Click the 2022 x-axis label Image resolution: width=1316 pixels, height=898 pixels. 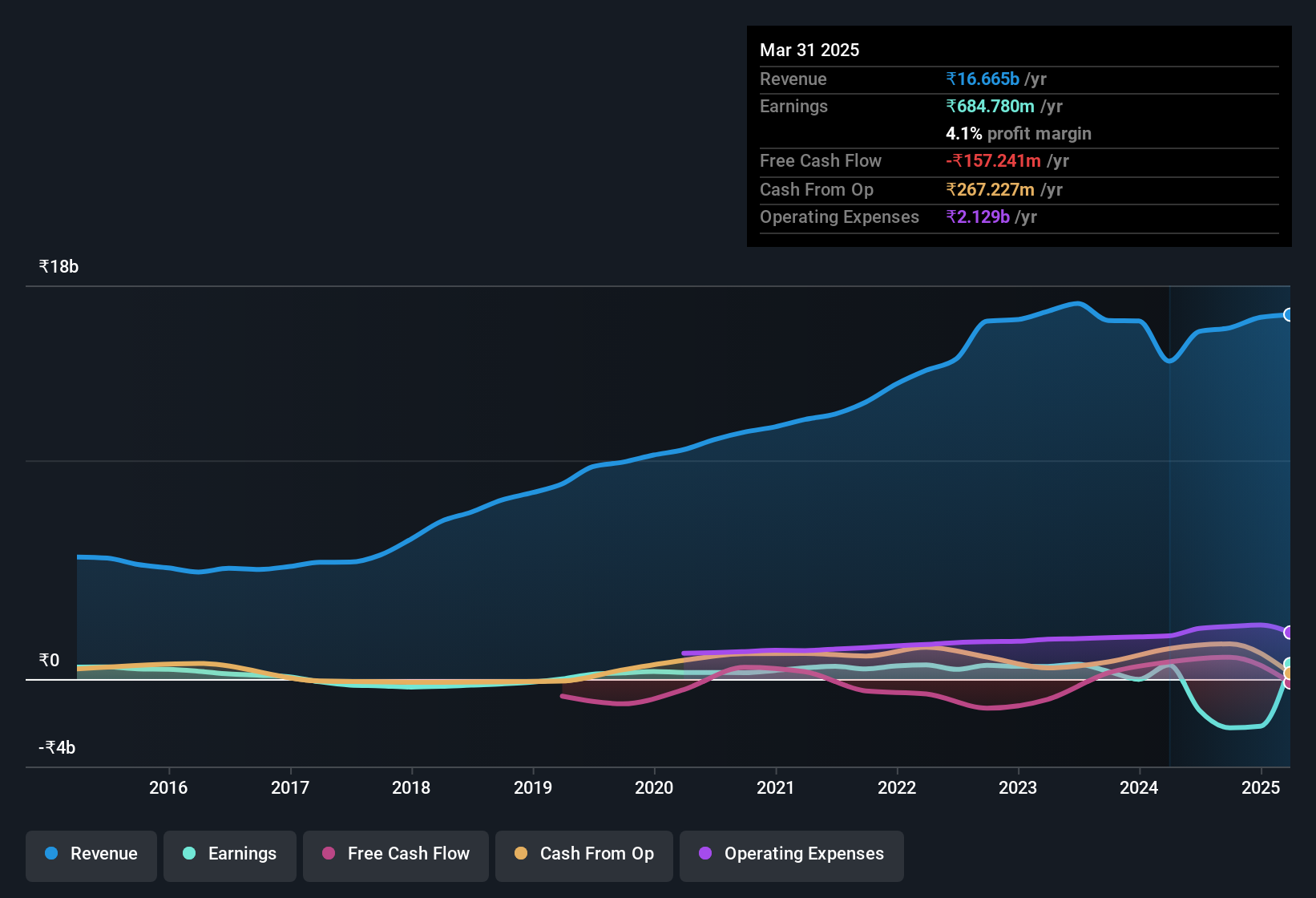897,787
